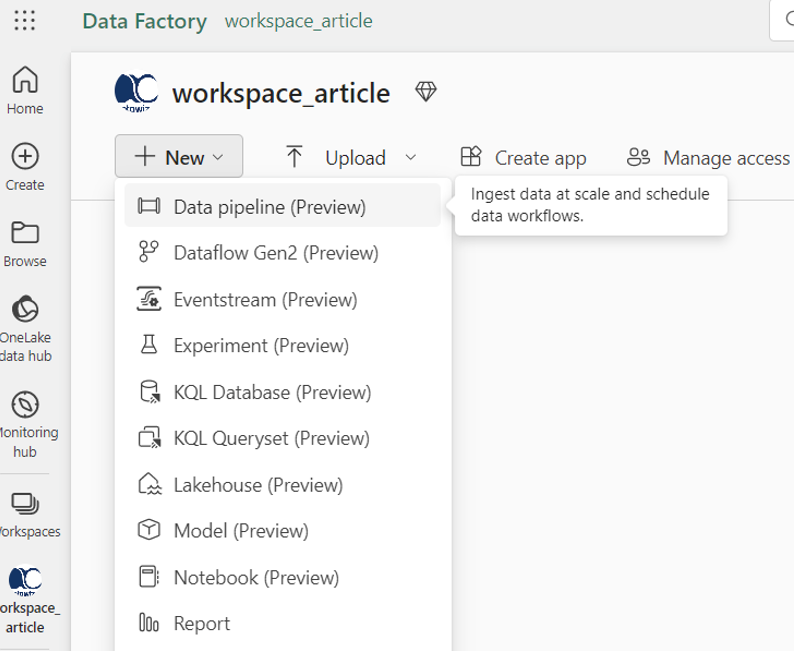The image size is (794, 651).
Task: Select Dataflow Gen2 (Preview) menu item
Action: coord(276,253)
